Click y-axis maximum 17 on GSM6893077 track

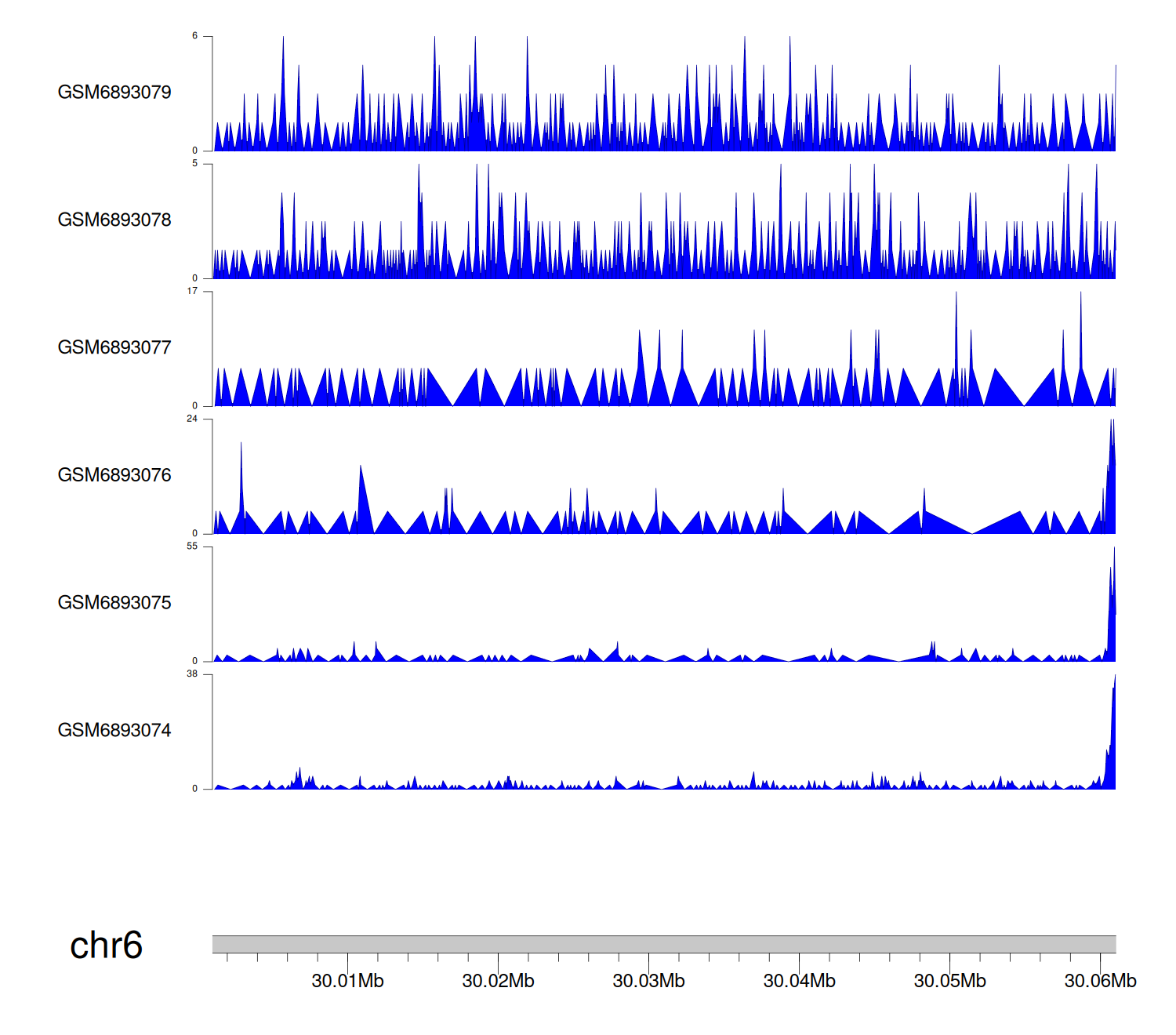coord(192,291)
